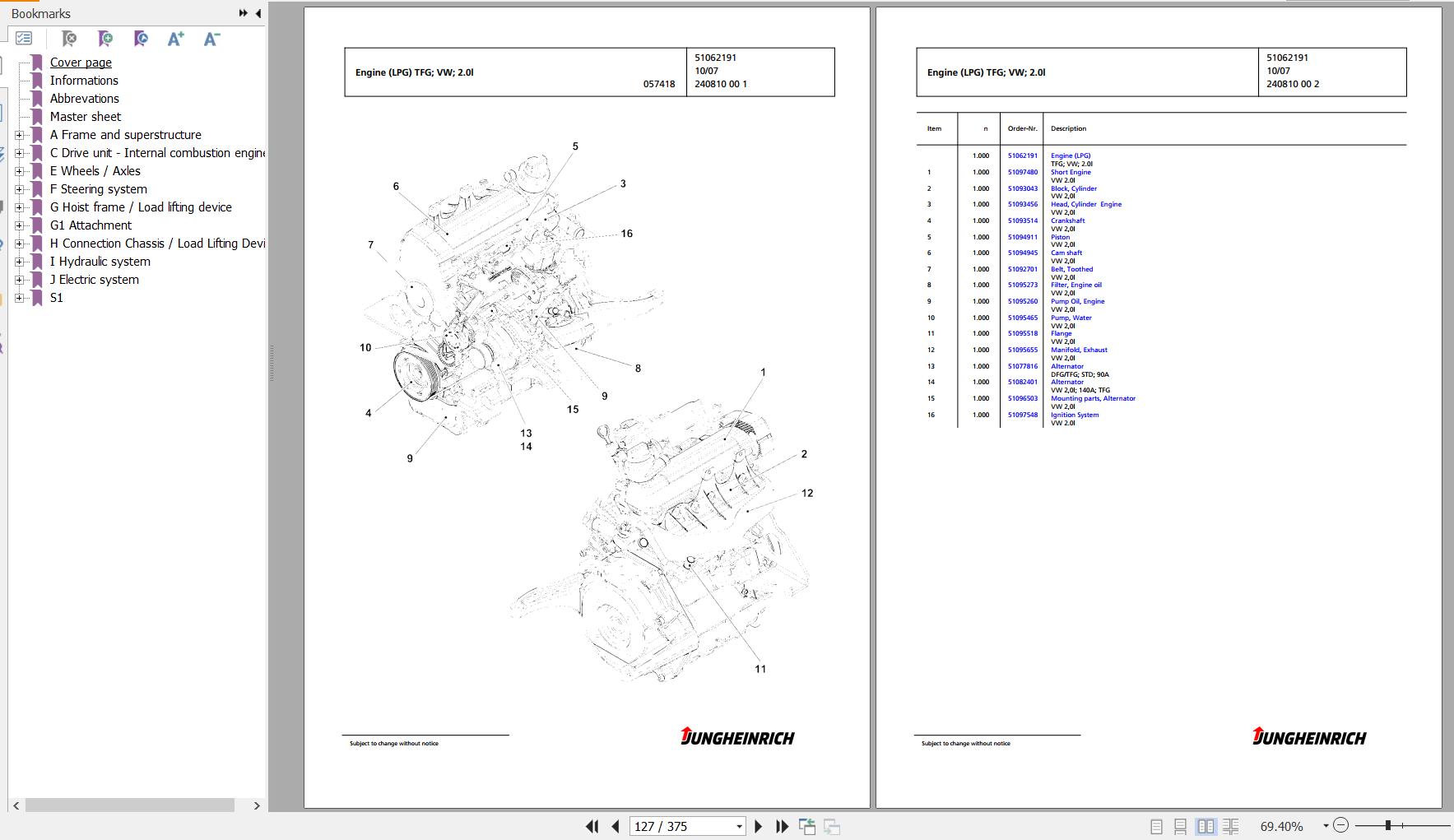Open the zoom level dropdown

pyautogui.click(x=1326, y=826)
